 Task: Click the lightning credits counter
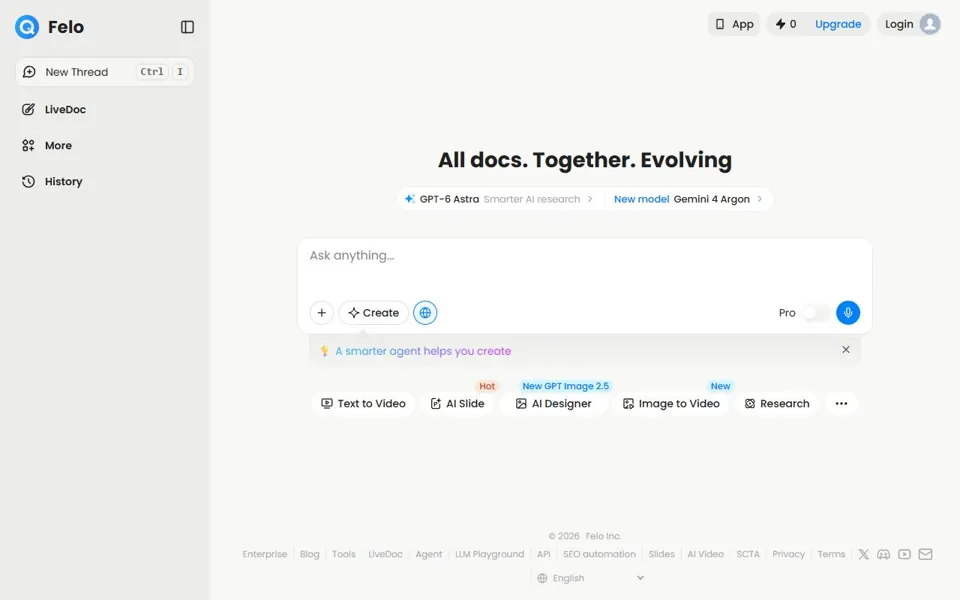pos(786,24)
